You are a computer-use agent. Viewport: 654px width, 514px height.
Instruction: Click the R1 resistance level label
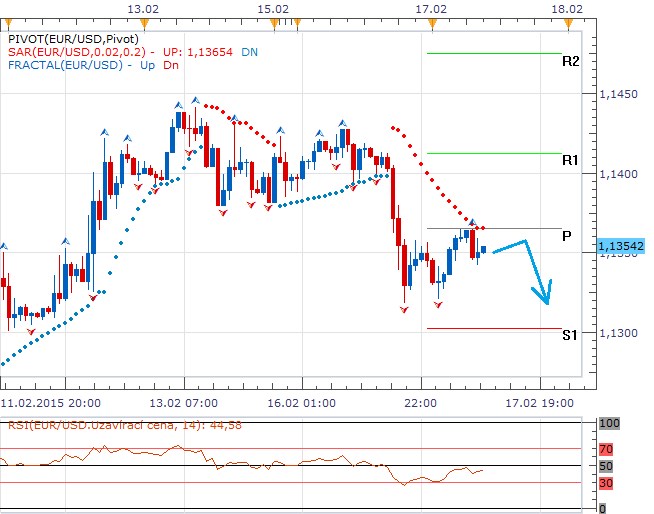(x=570, y=160)
